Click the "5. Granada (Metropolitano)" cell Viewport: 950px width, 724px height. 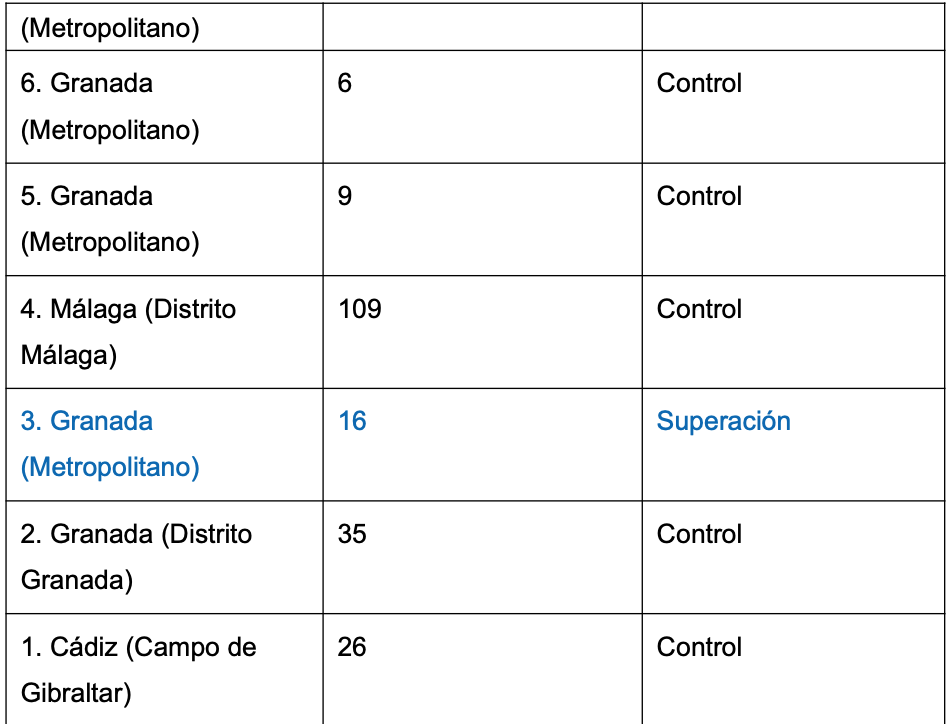point(110,219)
